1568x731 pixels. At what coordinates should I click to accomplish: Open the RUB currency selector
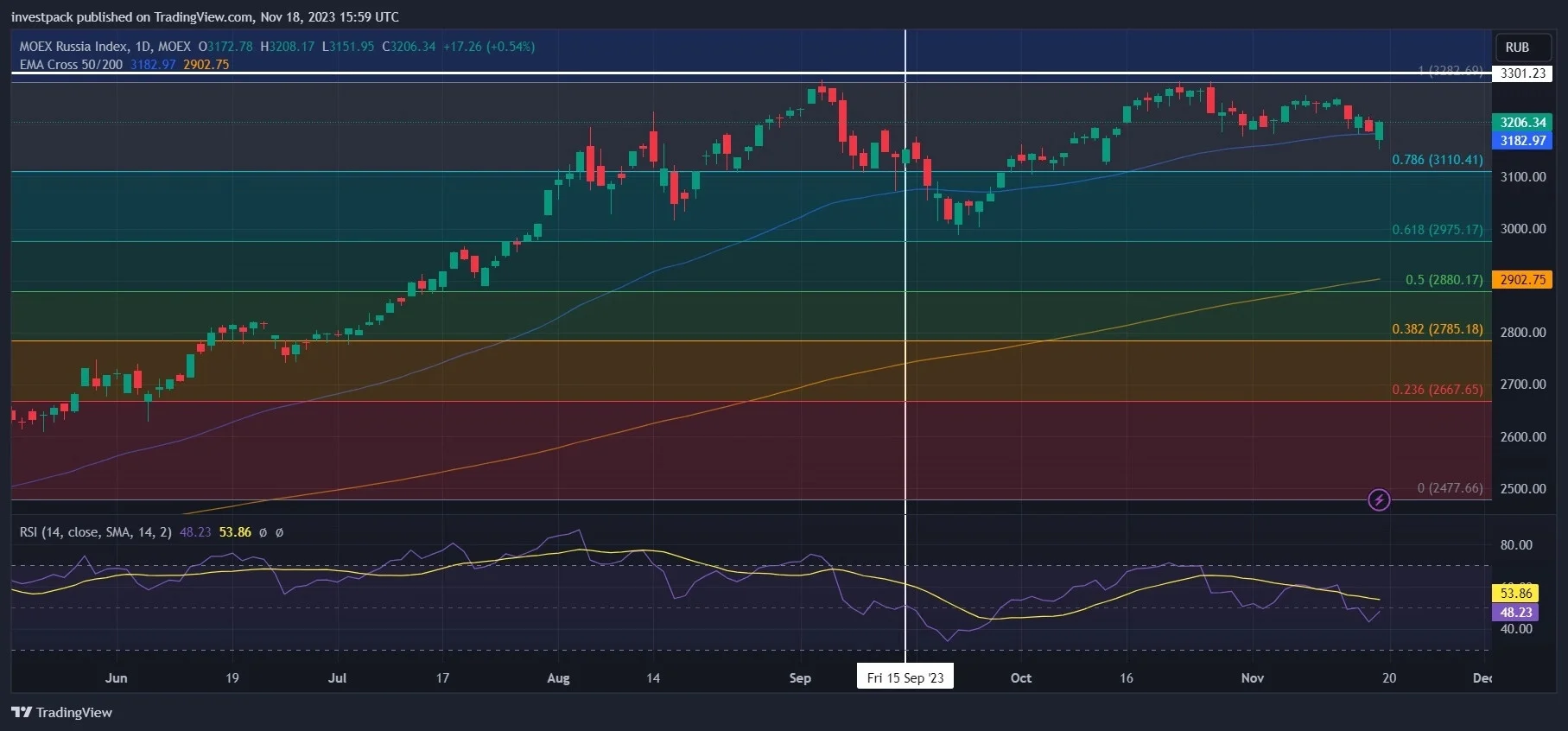click(1517, 47)
